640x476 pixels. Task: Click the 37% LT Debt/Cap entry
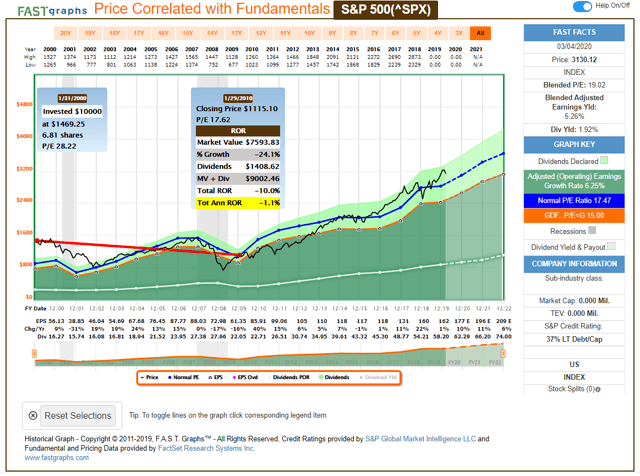[574, 339]
